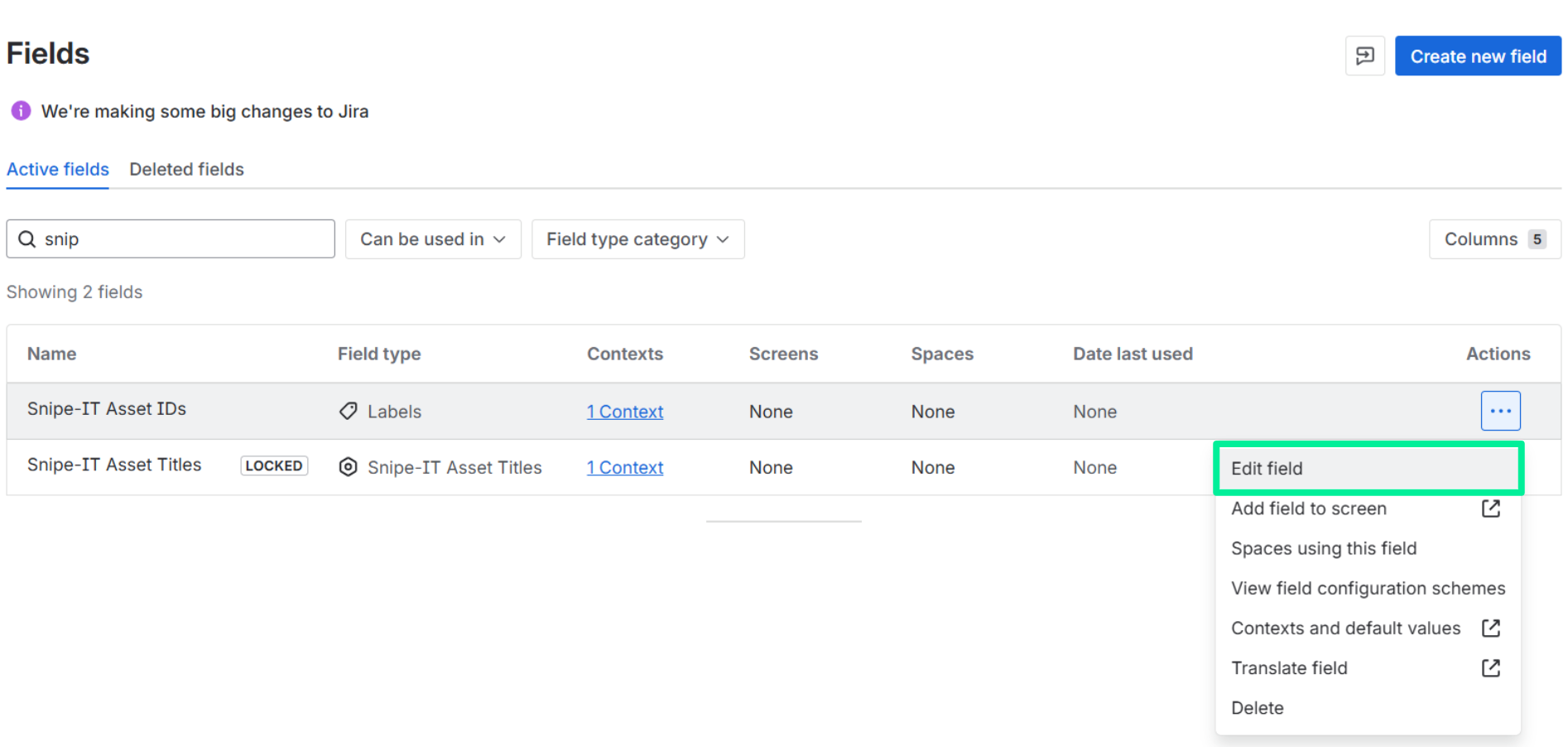The width and height of the screenshot is (1568, 747).
Task: Click the purple info icon in the banner
Action: pos(21,111)
